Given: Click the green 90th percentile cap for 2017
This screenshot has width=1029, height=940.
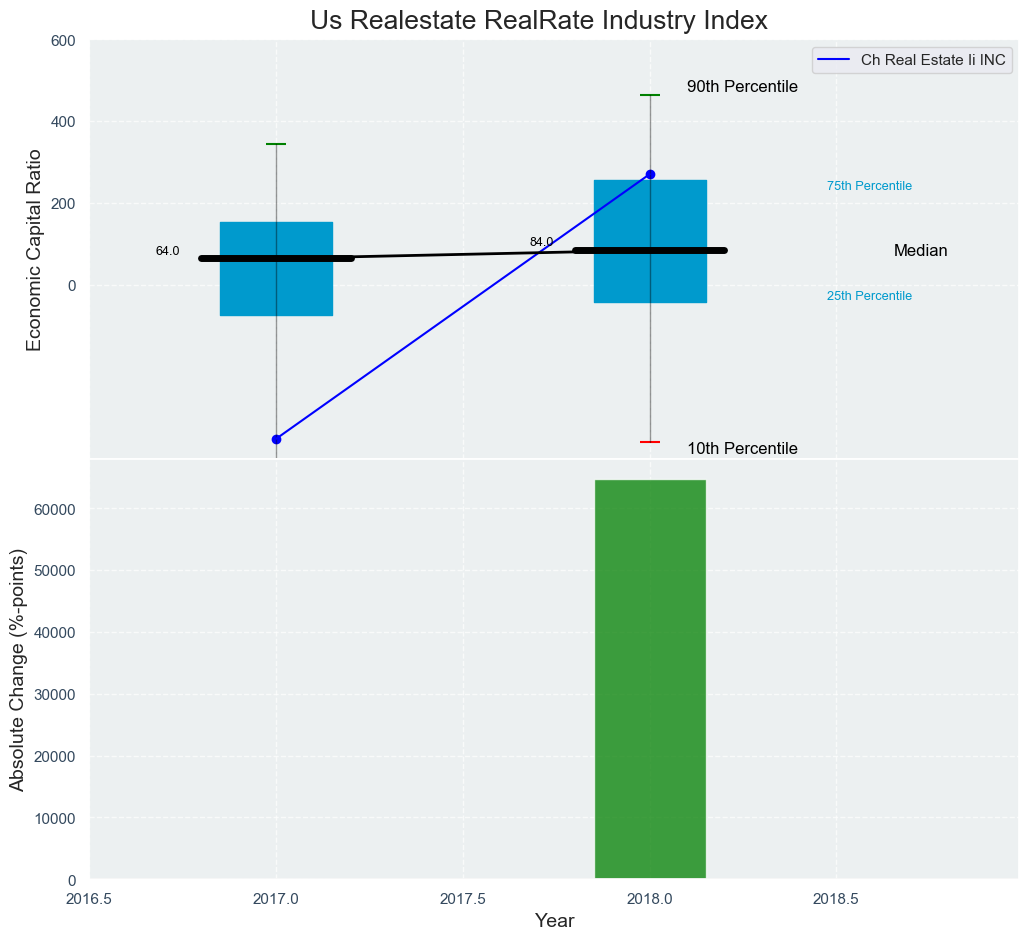Looking at the screenshot, I should point(276,144).
